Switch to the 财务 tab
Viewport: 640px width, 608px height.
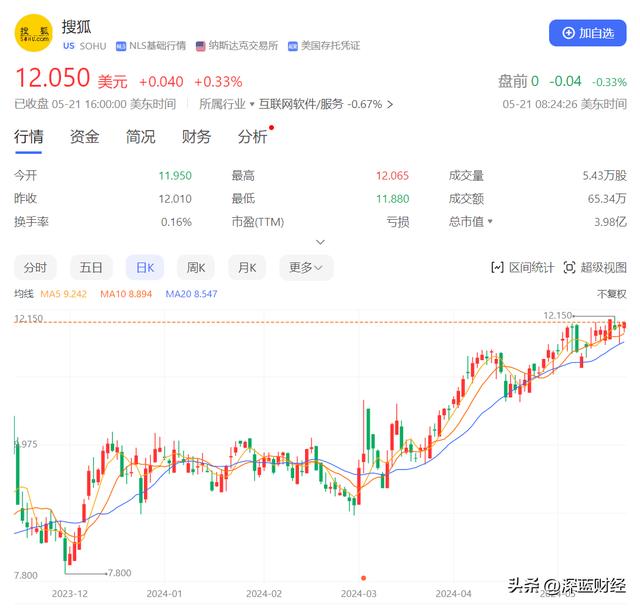(196, 137)
